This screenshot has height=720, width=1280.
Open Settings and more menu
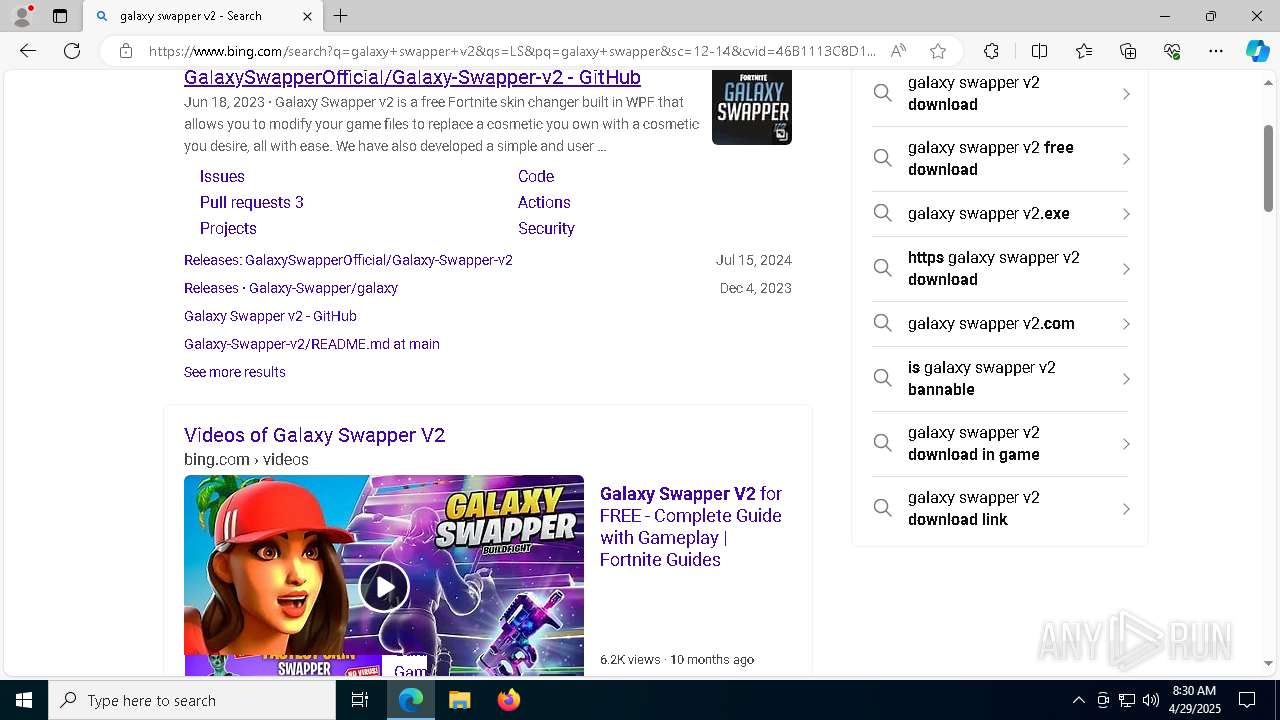pos(1216,51)
